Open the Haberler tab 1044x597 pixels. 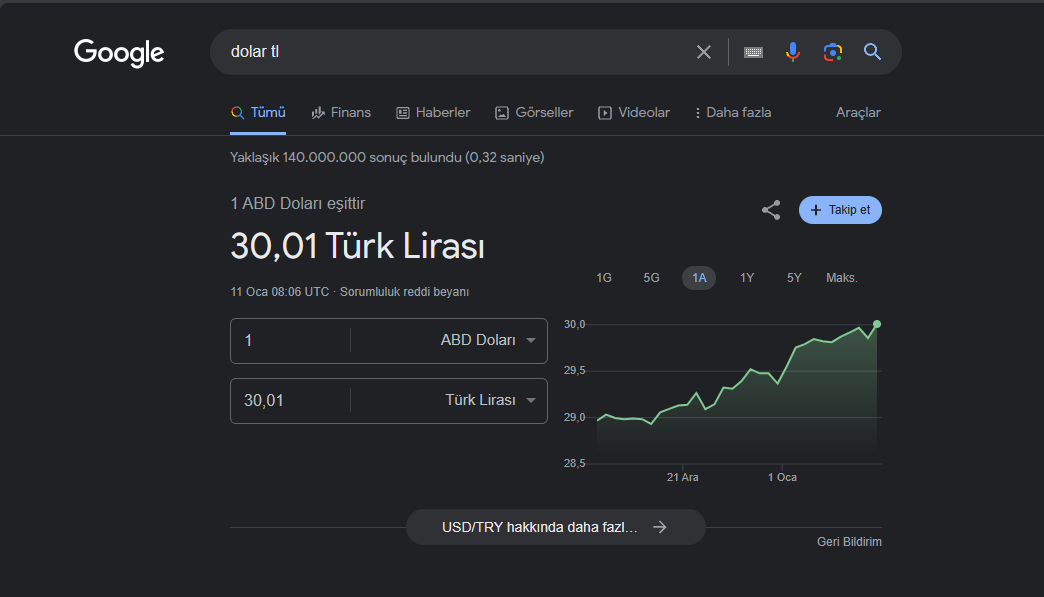433,112
